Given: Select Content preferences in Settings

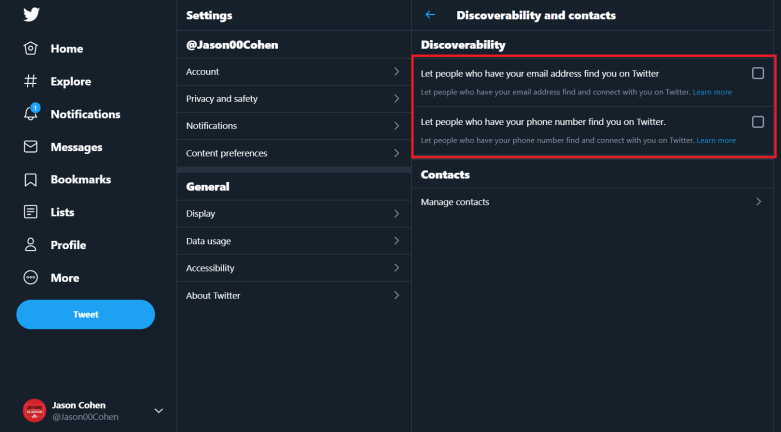Looking at the screenshot, I should click(x=294, y=153).
